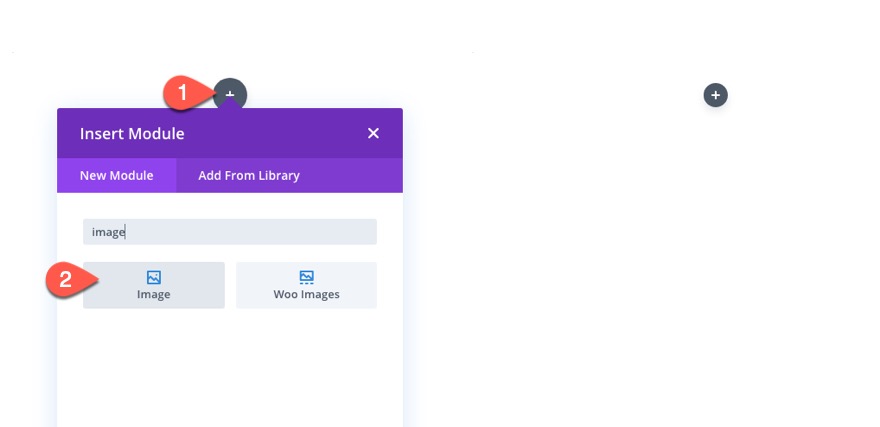Place cursor at end of search text
The width and height of the screenshot is (880, 427).
[x=125, y=232]
